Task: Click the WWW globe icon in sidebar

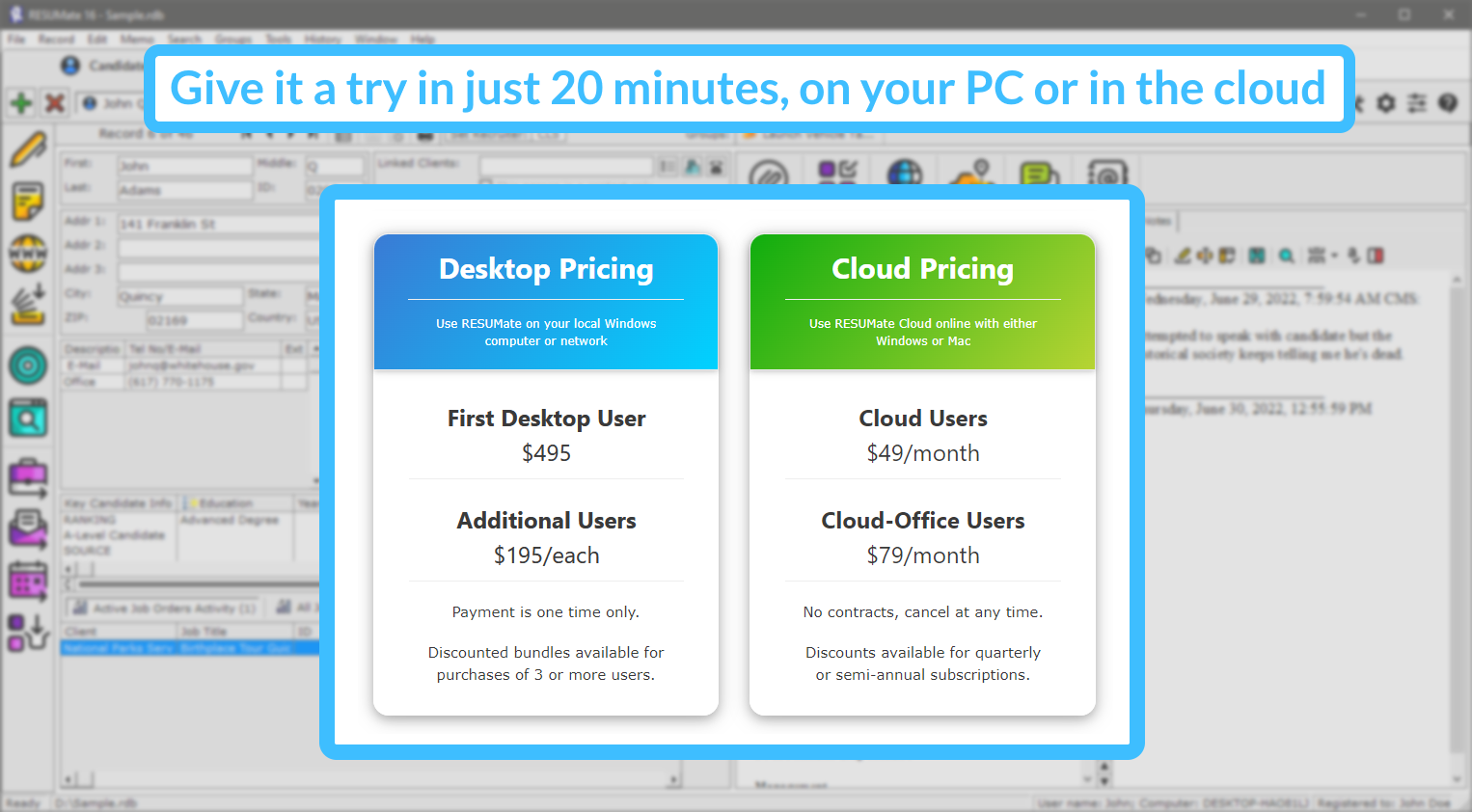Action: pos(28,254)
